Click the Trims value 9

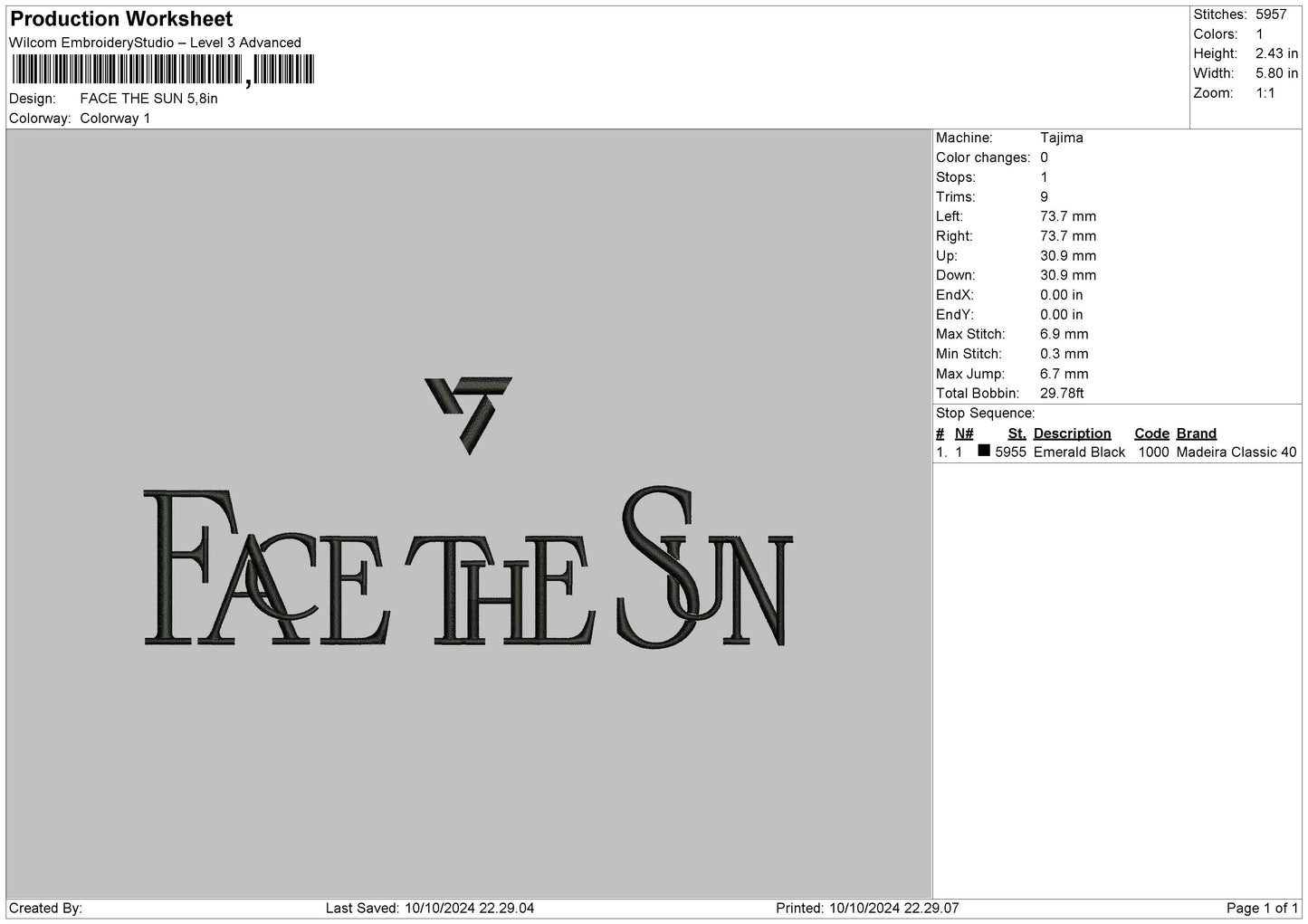[1045, 197]
